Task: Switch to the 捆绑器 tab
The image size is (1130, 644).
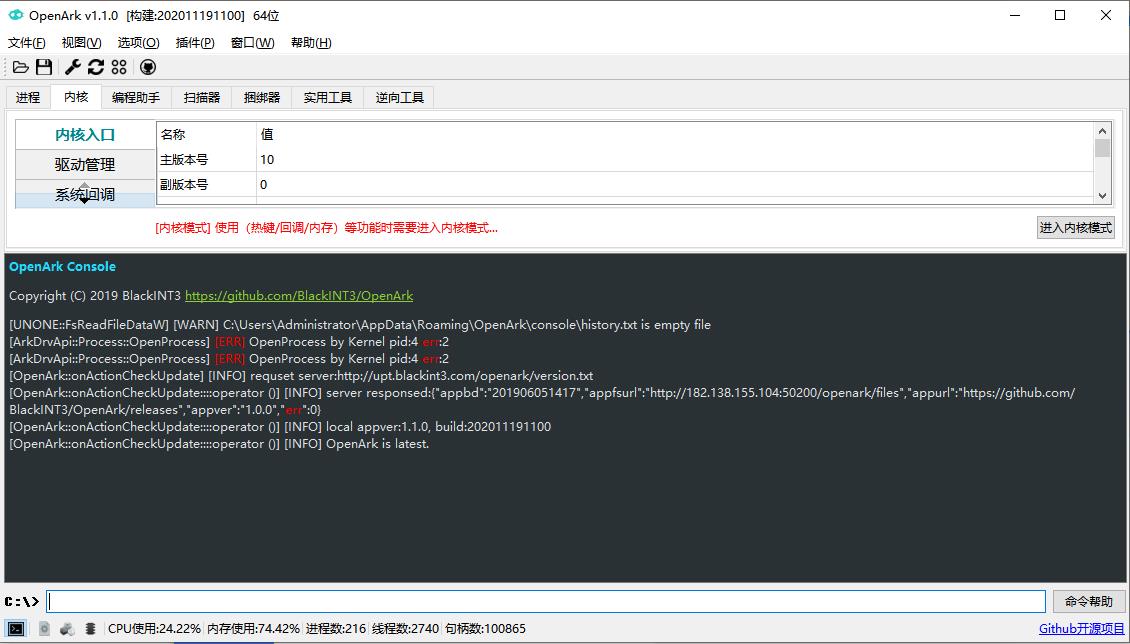Action: point(262,97)
